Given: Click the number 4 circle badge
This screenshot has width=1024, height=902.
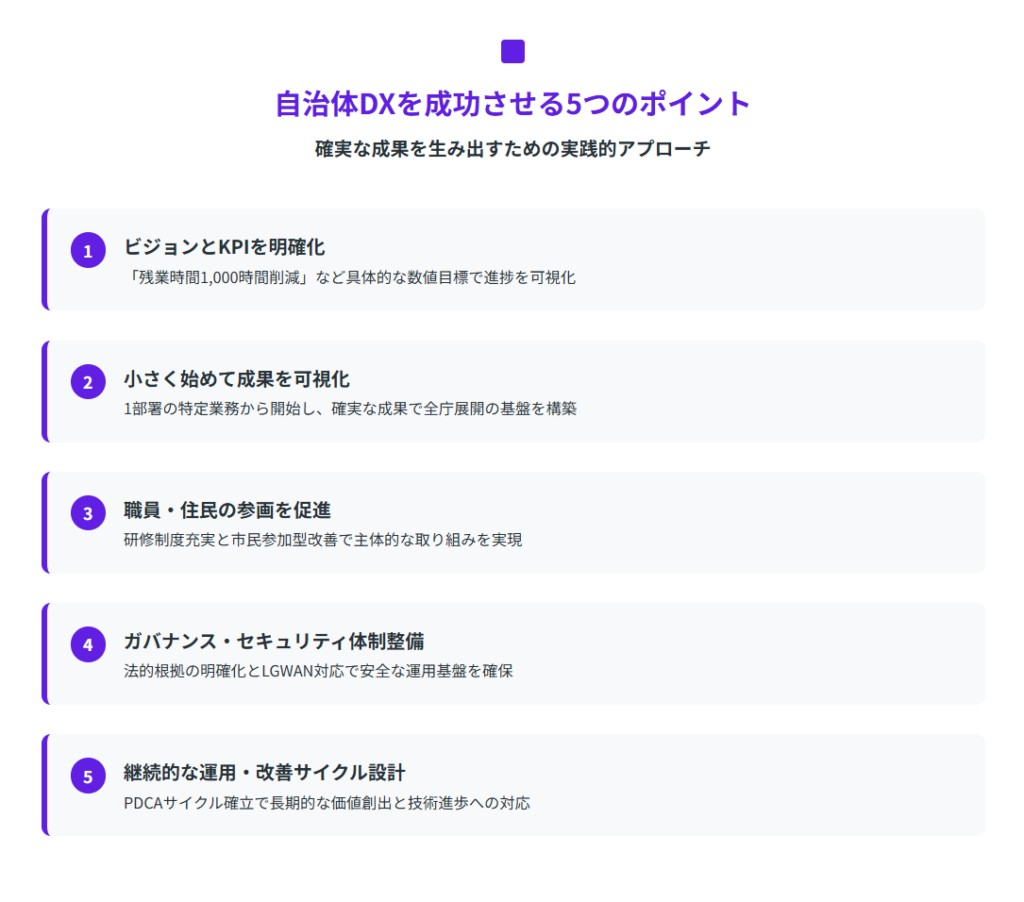Looking at the screenshot, I should (x=88, y=644).
